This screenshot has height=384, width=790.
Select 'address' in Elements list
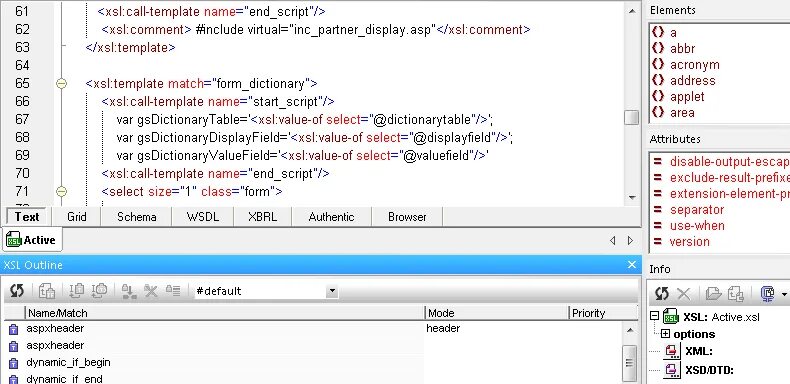tap(692, 81)
